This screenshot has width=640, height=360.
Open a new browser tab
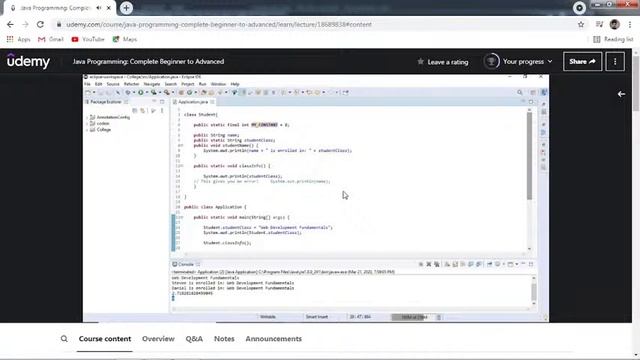pos(126,8)
